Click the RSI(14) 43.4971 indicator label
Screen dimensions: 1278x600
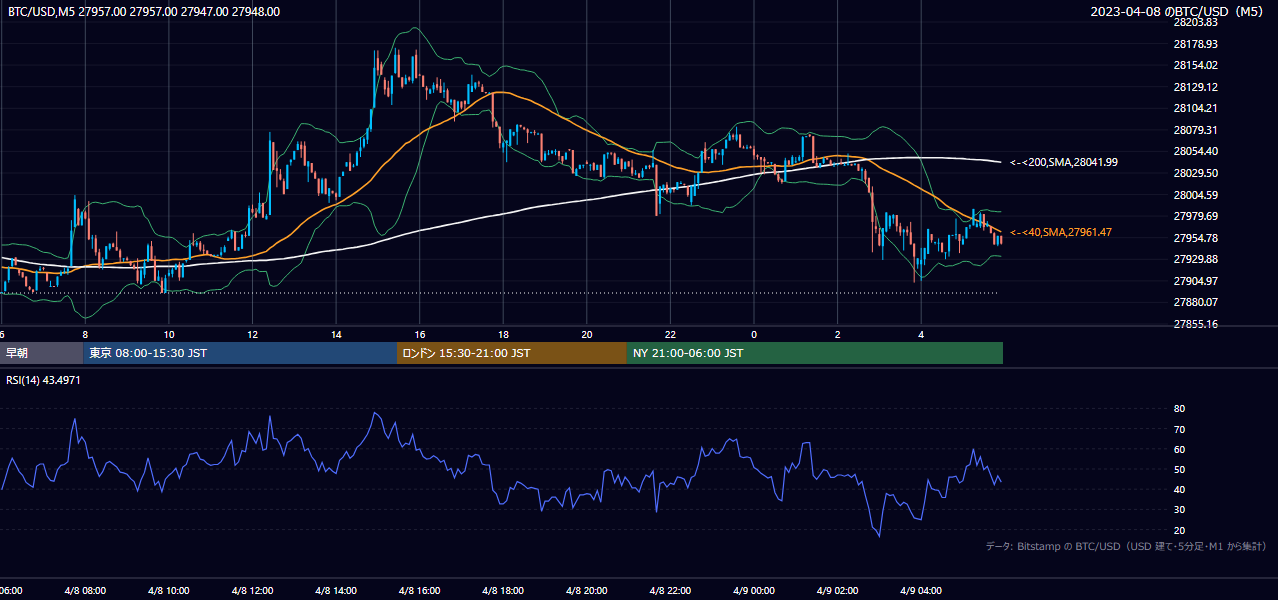coord(44,380)
